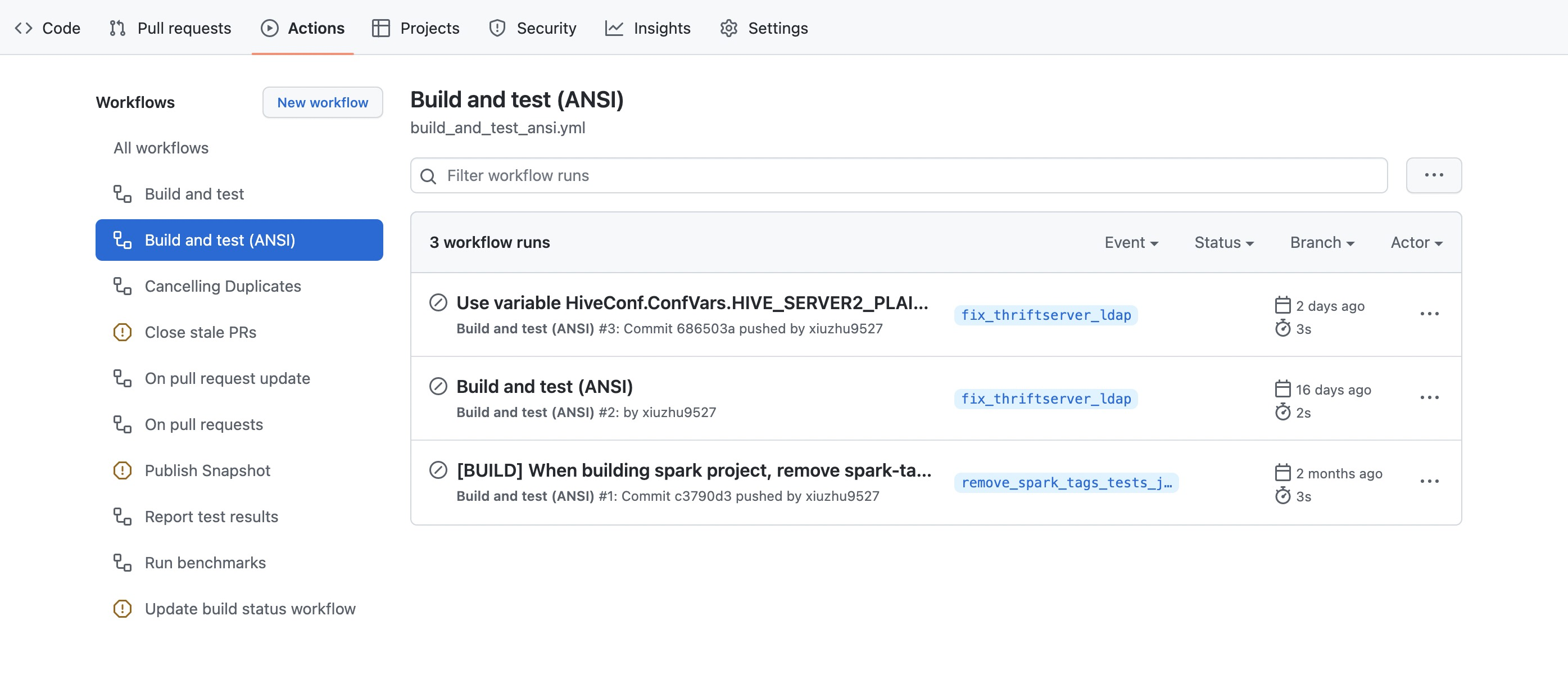Click the New workflow button
Viewport: 1568px width, 688px height.
pyautogui.click(x=322, y=102)
